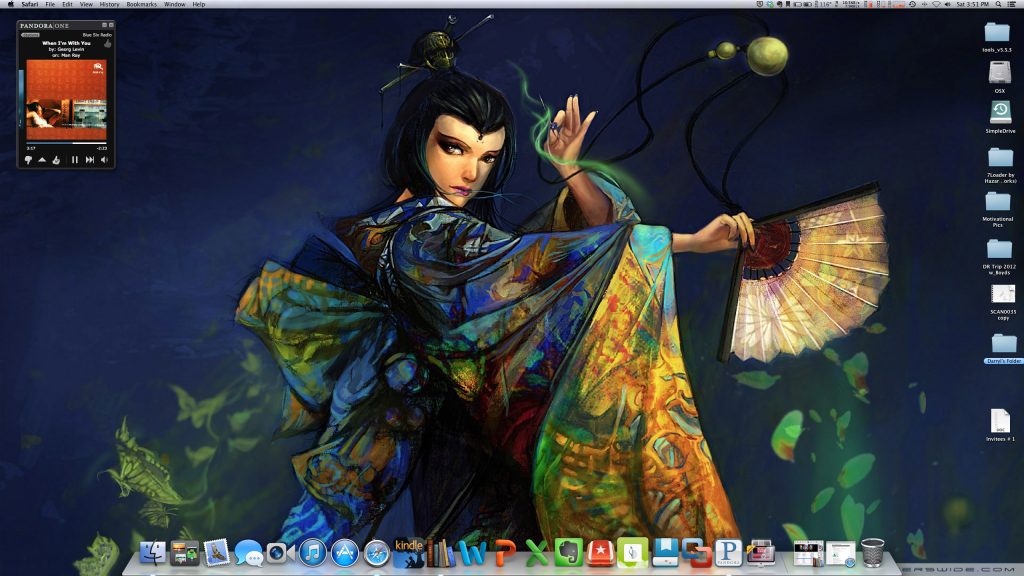Open the Time Machine menu bar icon
The height and width of the screenshot is (576, 1024).
(912, 4)
